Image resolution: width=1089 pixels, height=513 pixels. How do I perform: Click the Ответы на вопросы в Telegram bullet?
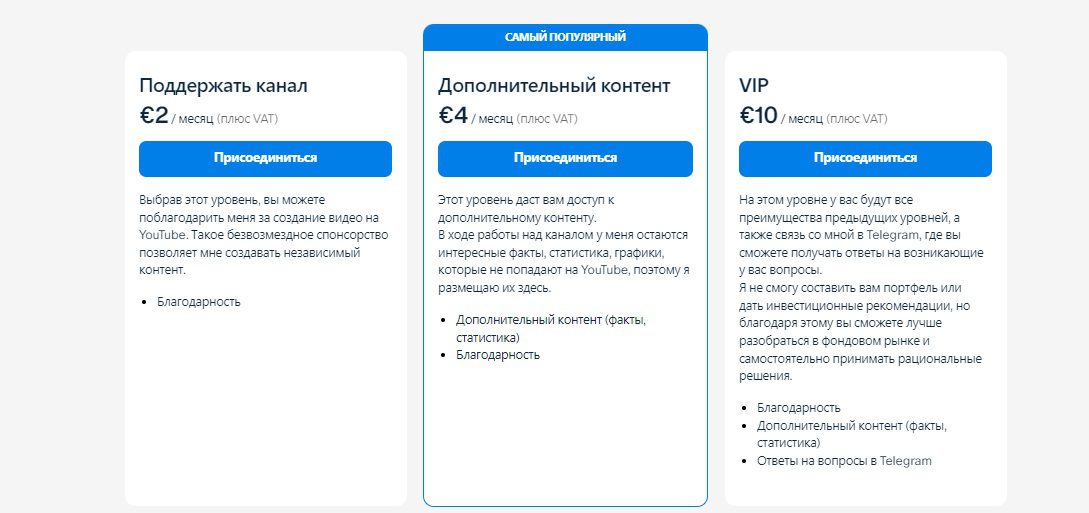[x=844, y=460]
